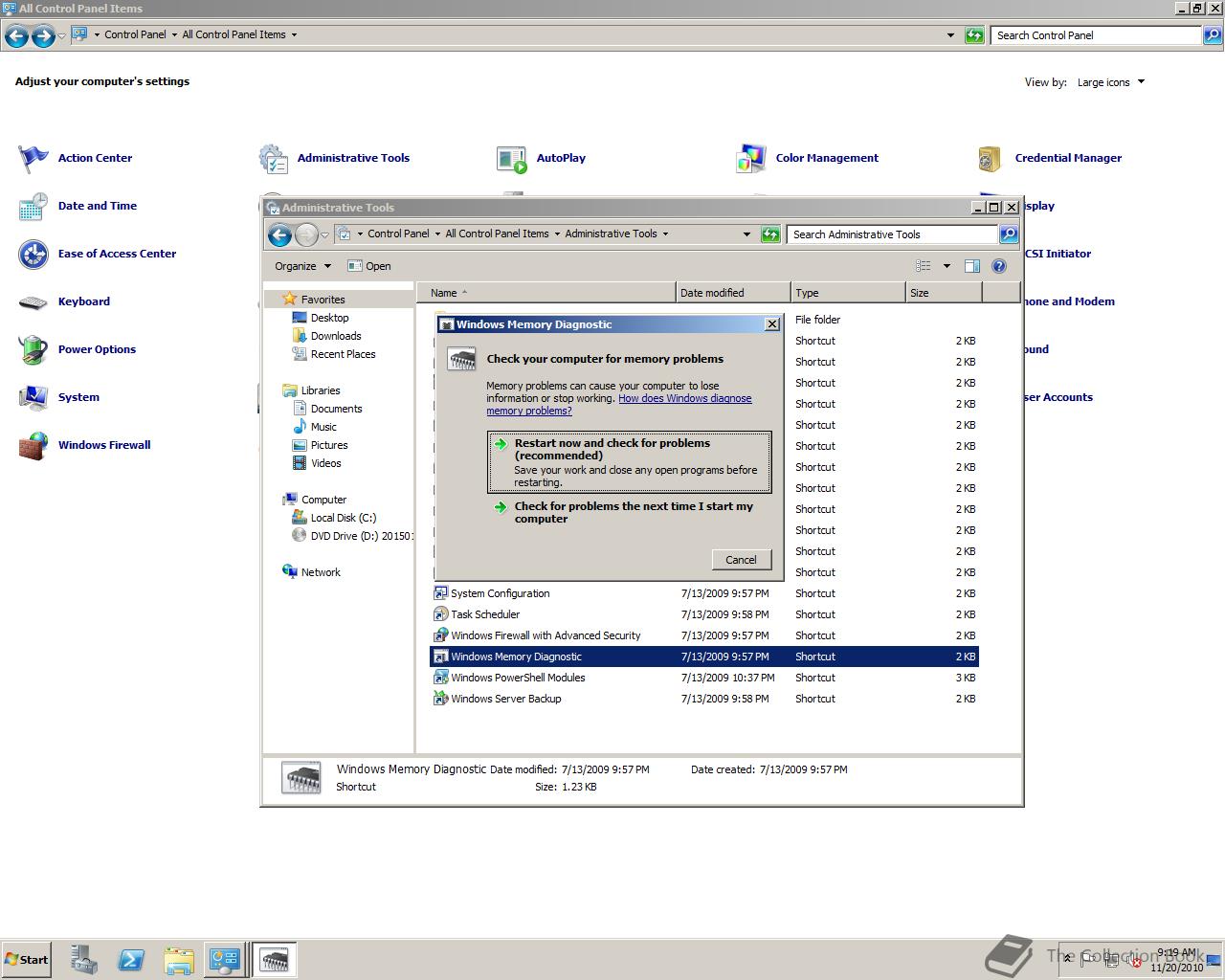This screenshot has width=1225, height=980.
Task: Toggle preview pane icon in Administrative Tools
Action: [972, 266]
